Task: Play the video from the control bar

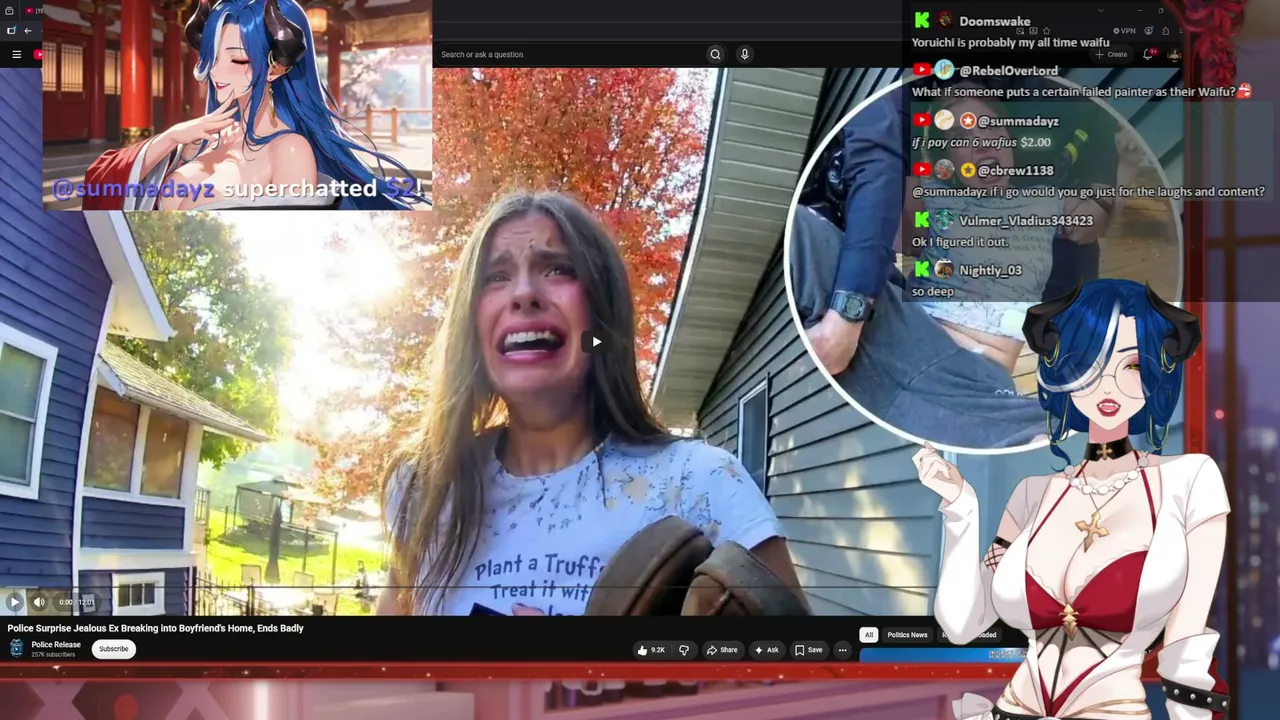Action: [14, 602]
